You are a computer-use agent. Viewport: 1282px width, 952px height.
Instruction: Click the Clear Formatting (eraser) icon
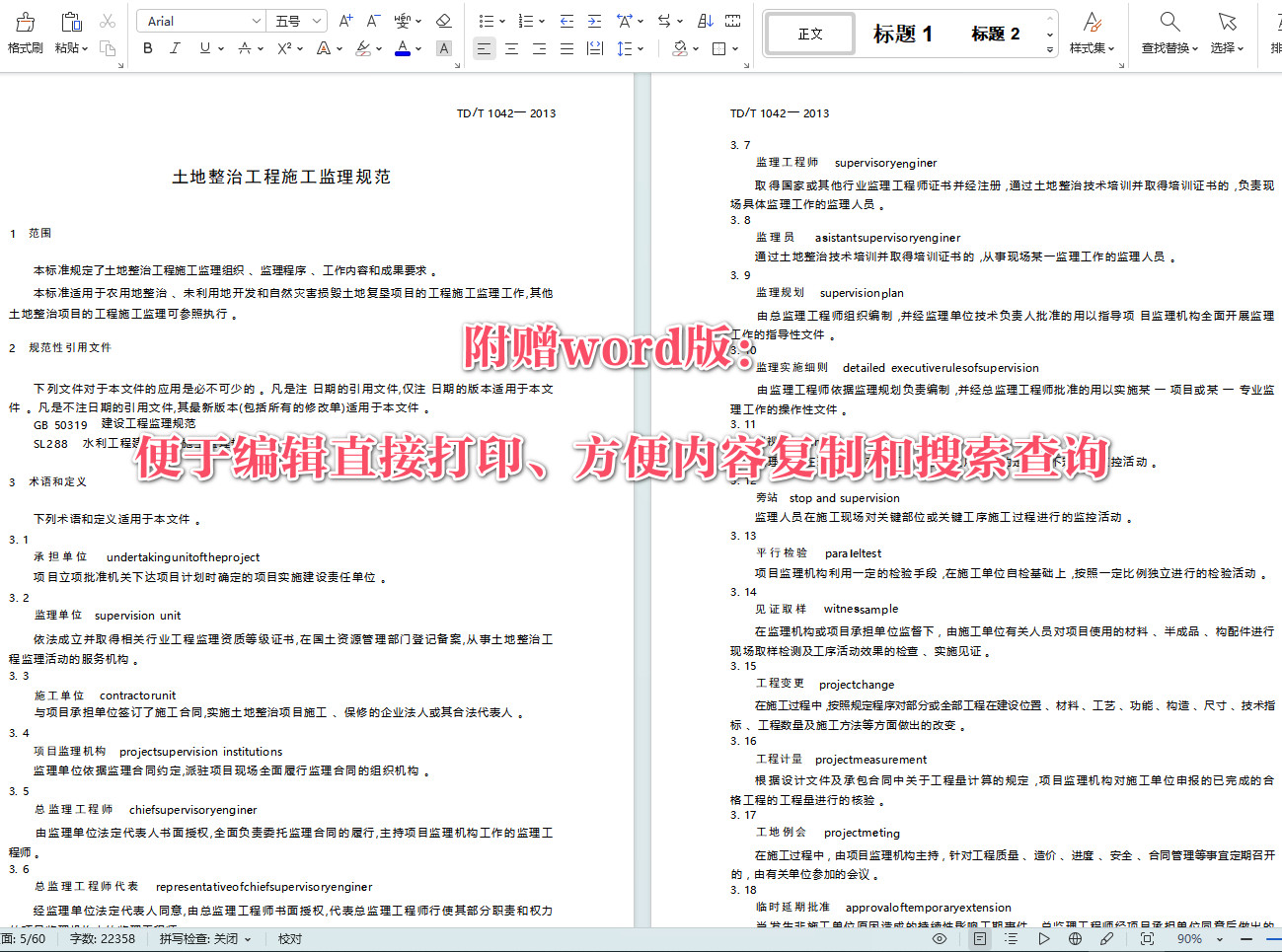click(443, 20)
